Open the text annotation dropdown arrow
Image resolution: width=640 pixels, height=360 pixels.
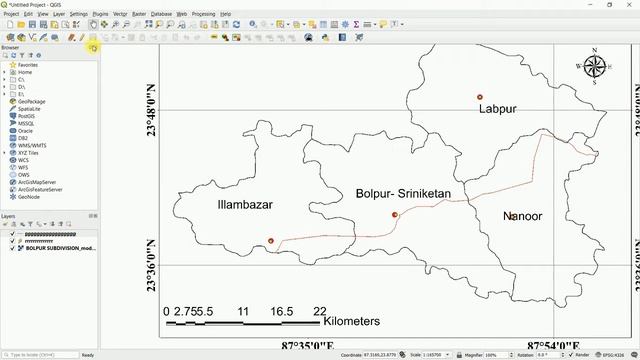point(402,25)
